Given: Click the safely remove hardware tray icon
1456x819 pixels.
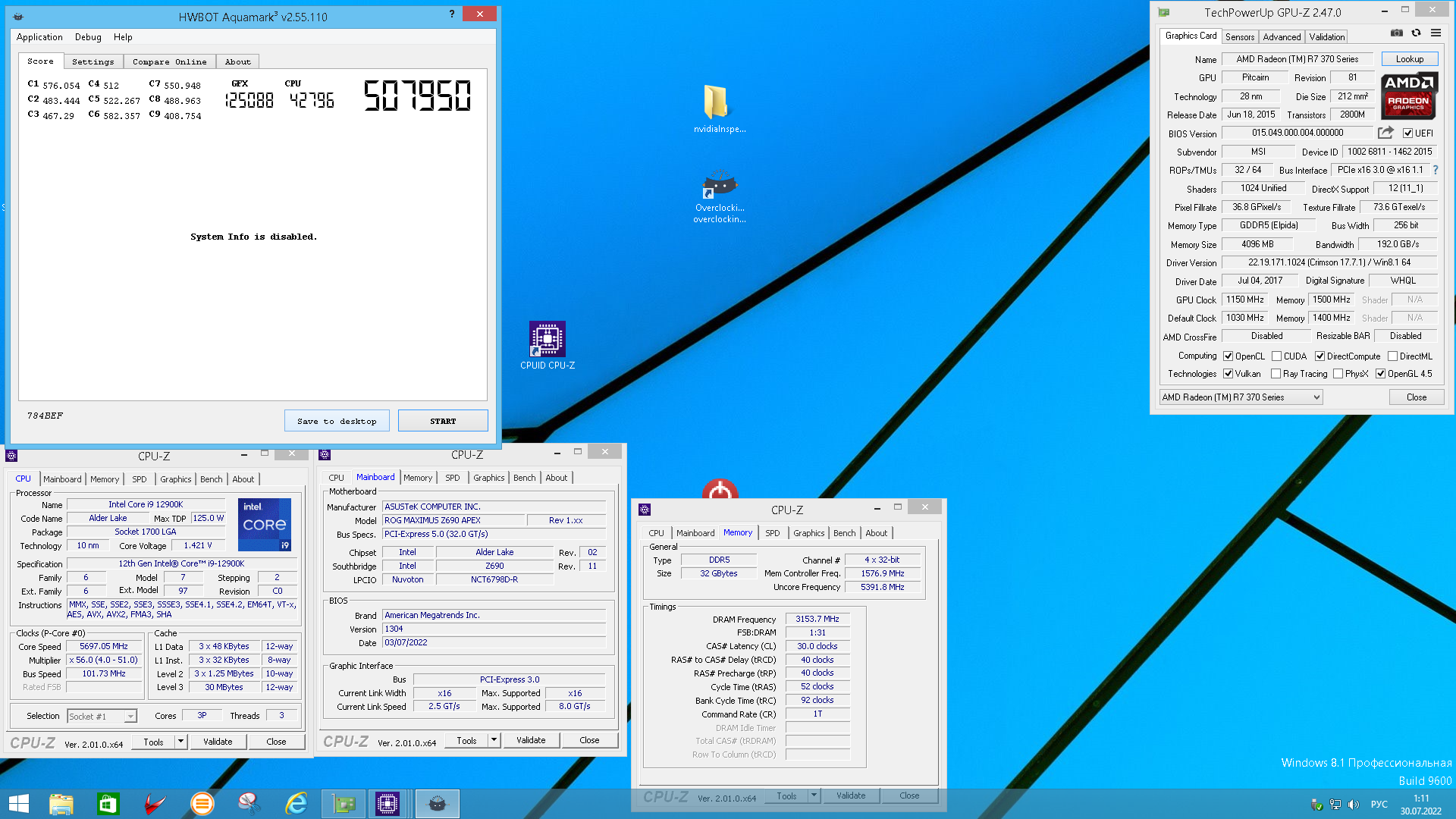Looking at the screenshot, I should click(1316, 805).
